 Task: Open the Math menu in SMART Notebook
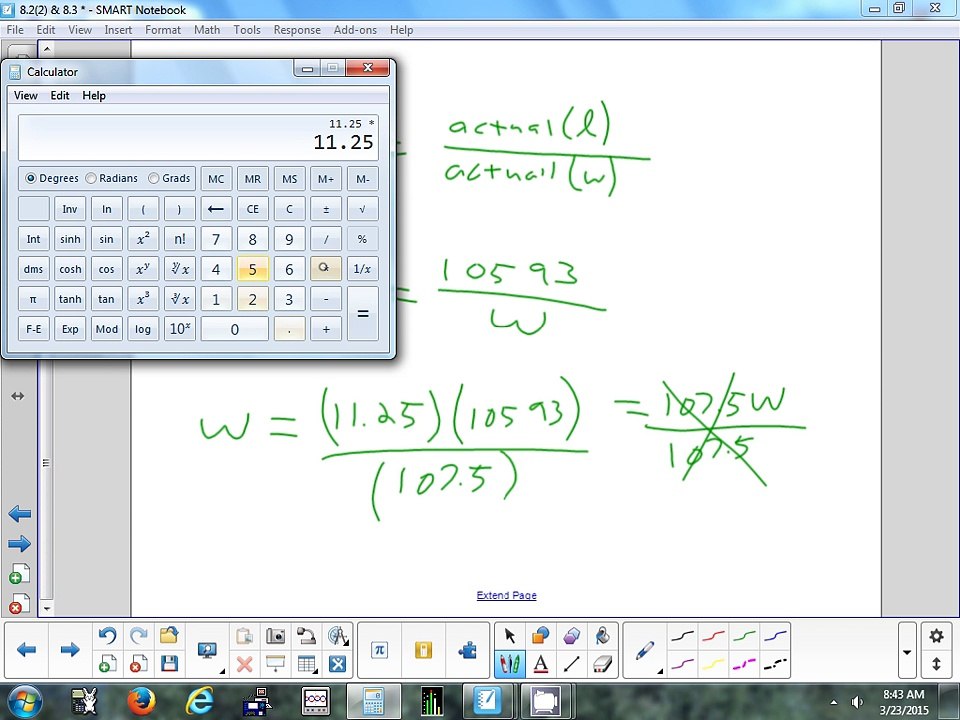207,29
